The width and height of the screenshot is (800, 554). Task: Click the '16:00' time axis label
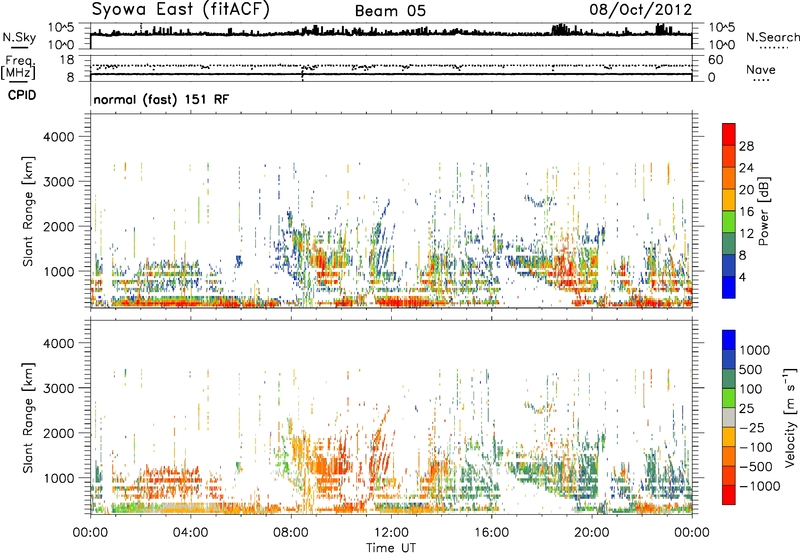click(x=491, y=533)
